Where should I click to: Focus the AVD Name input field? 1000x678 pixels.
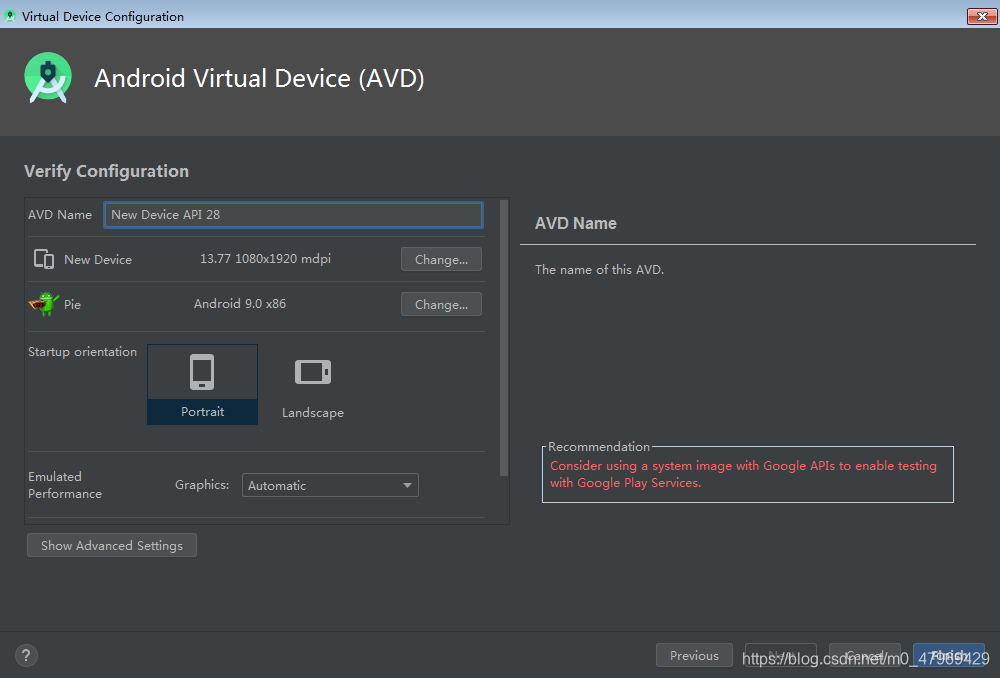(293, 215)
